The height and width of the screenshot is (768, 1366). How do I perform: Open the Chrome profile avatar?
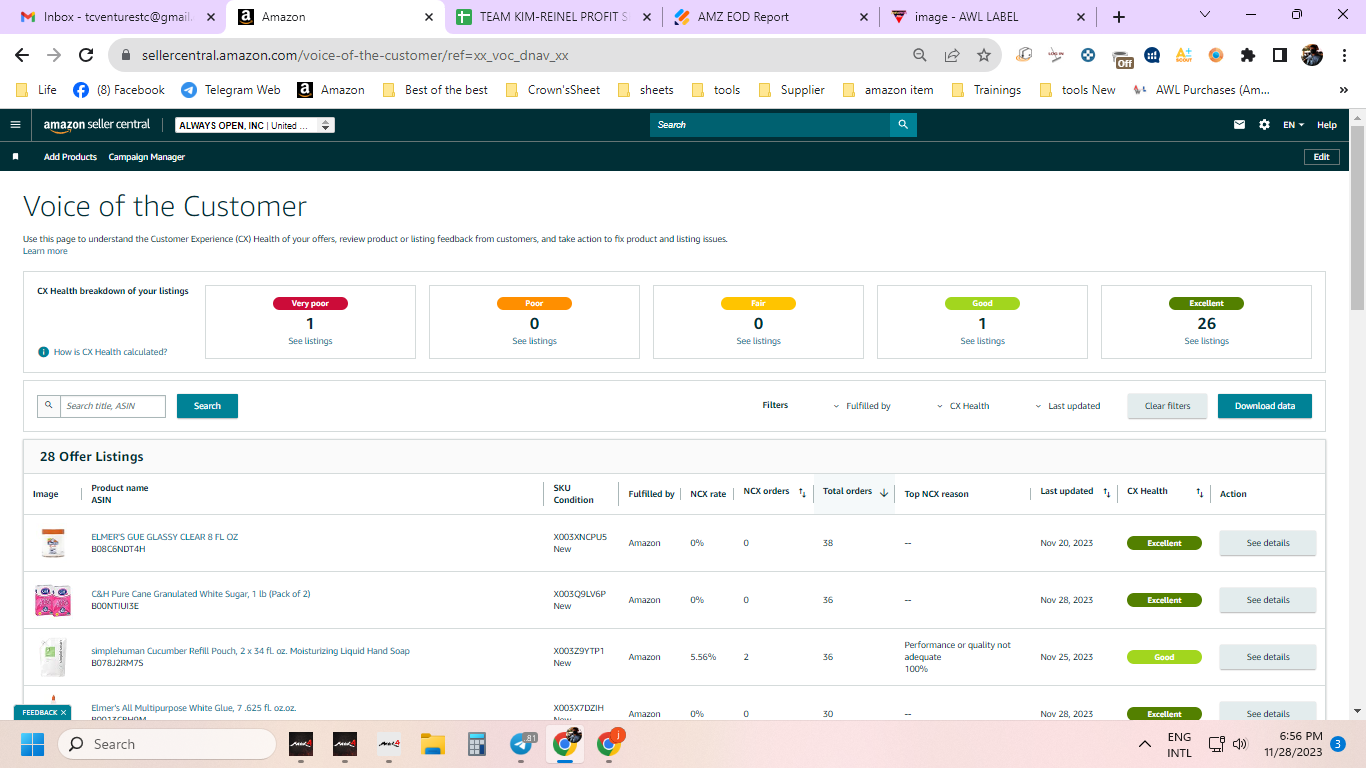point(1312,55)
